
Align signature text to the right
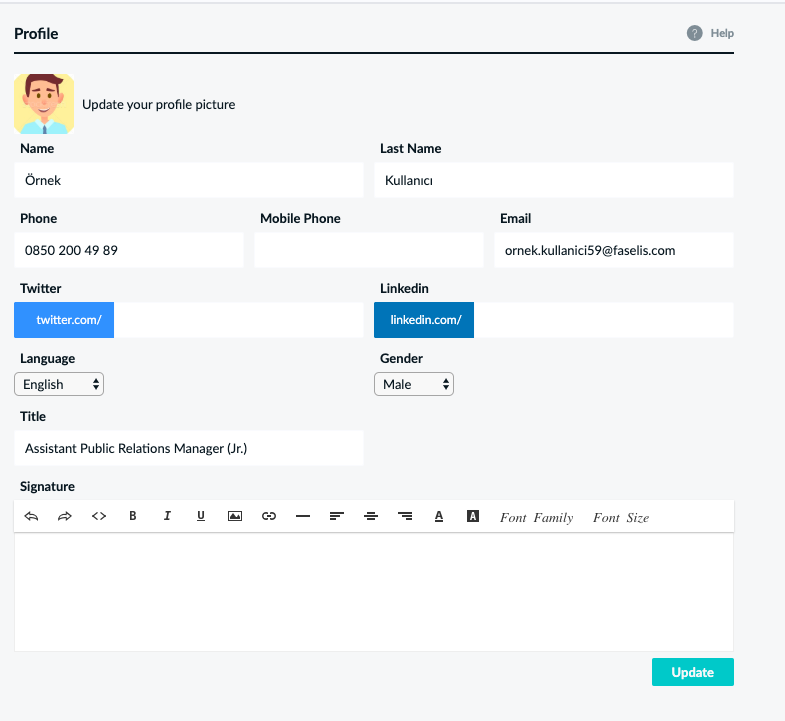coord(405,516)
